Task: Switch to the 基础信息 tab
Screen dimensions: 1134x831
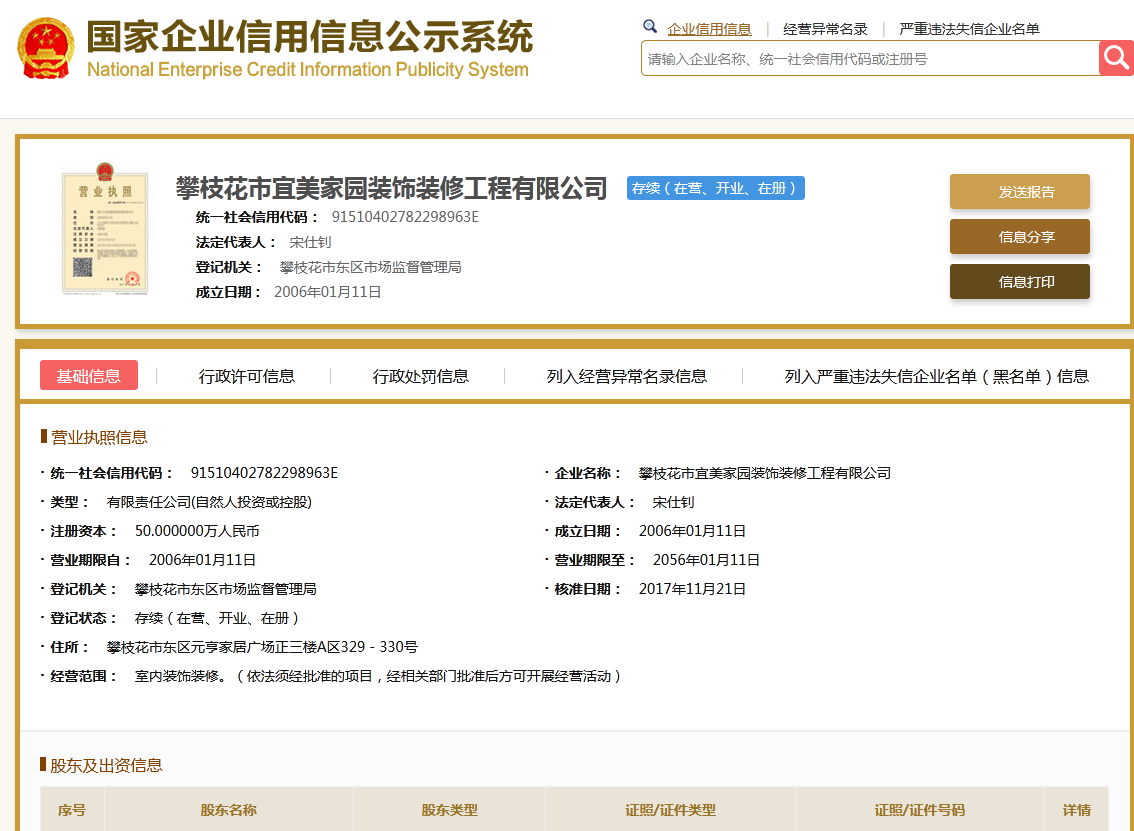Action: [89, 375]
